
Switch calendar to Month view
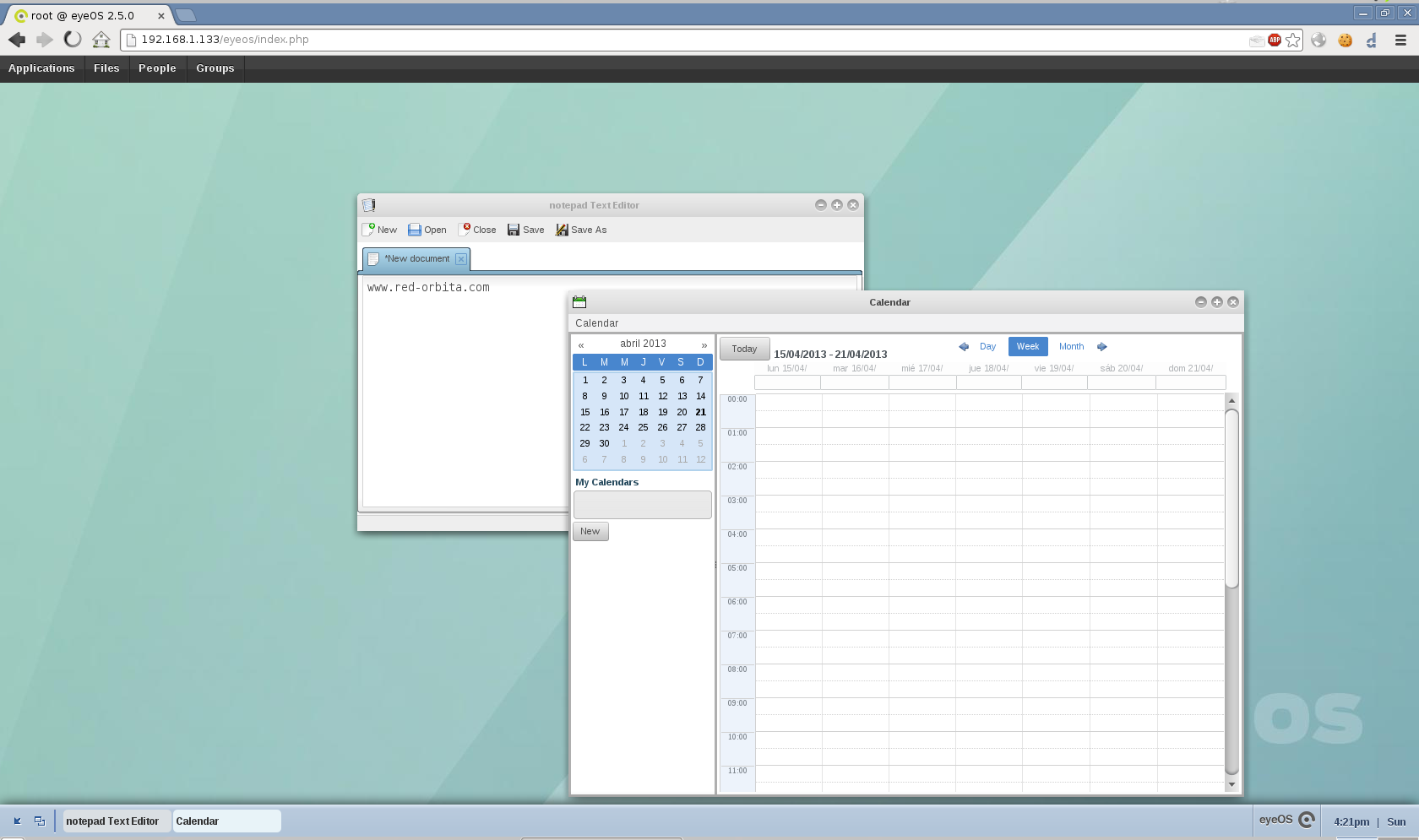1071,347
